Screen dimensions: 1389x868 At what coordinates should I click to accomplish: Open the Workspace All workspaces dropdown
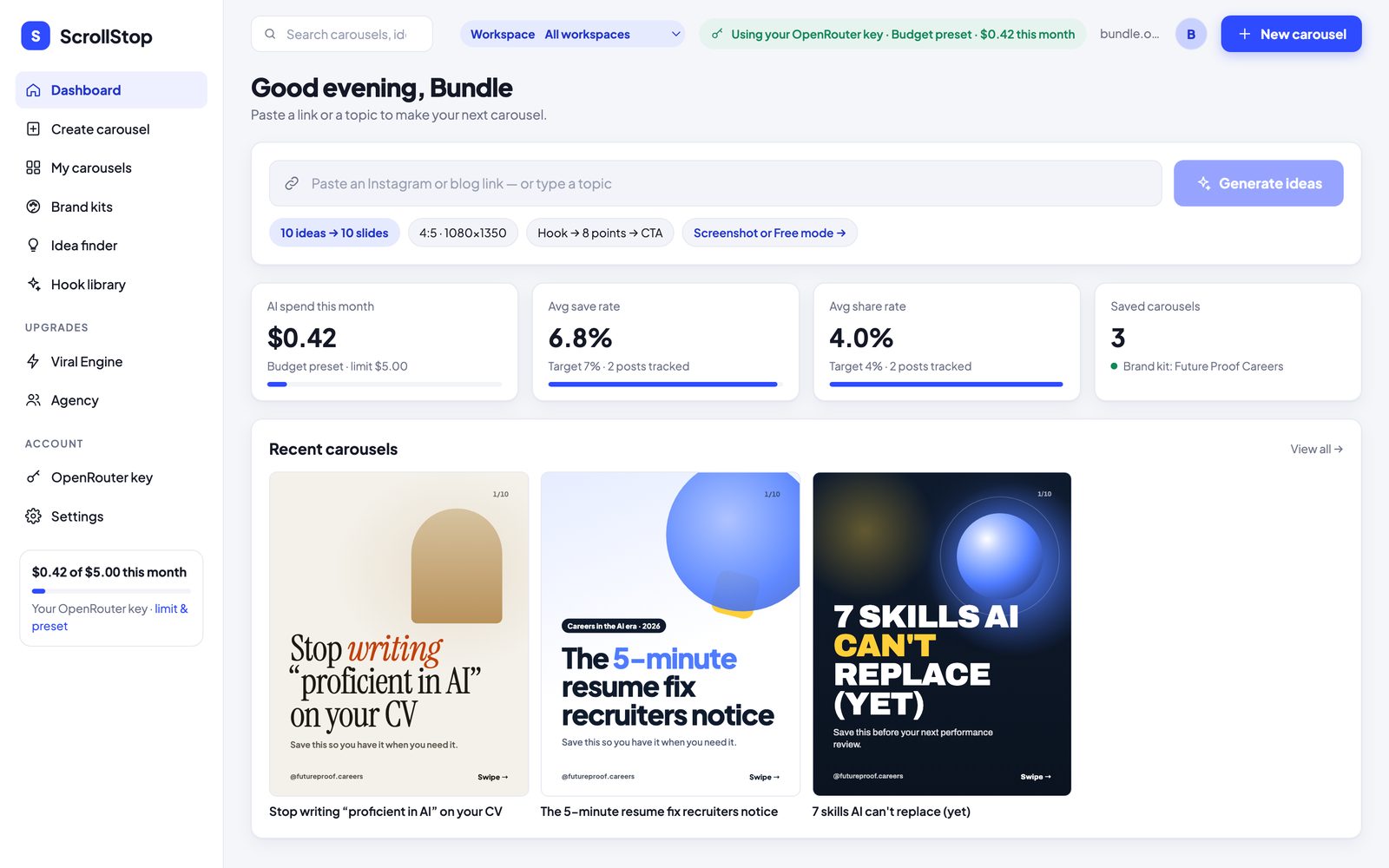coord(573,34)
